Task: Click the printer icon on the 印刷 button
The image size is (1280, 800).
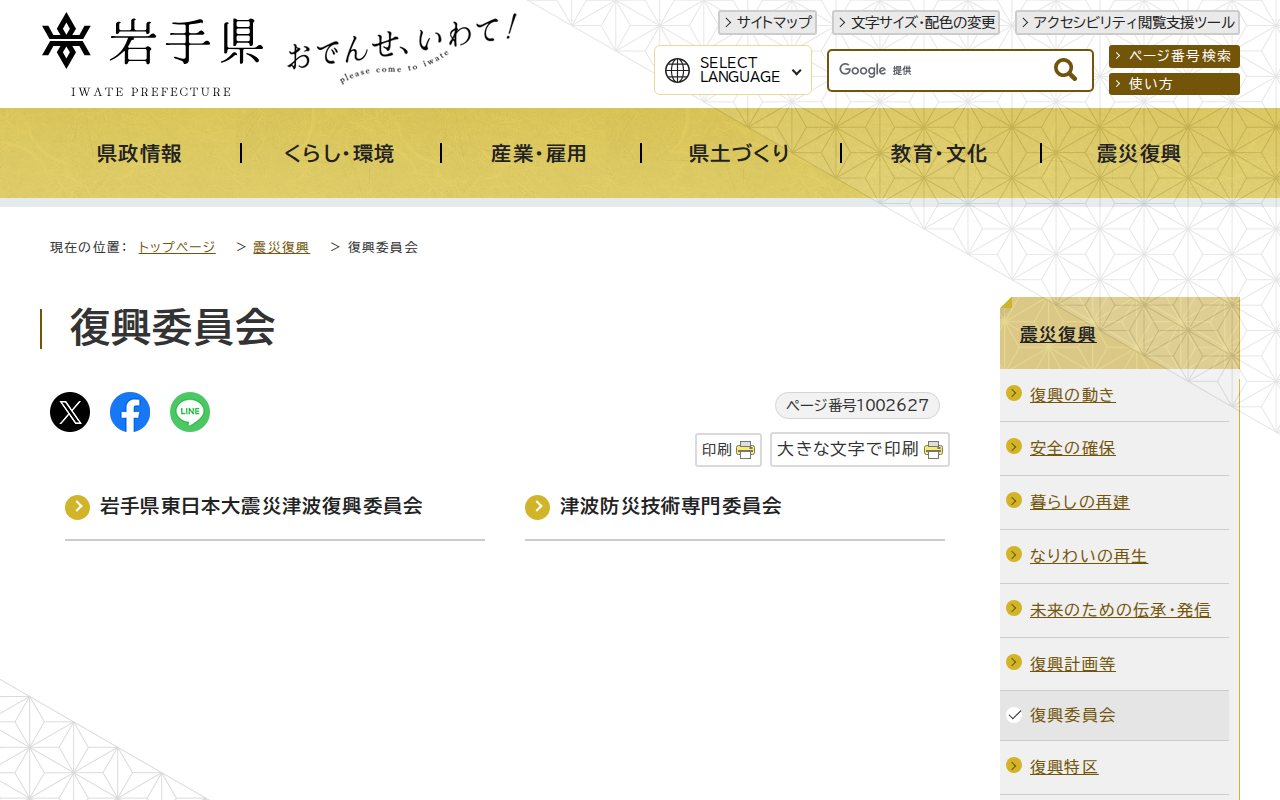Action: 744,449
